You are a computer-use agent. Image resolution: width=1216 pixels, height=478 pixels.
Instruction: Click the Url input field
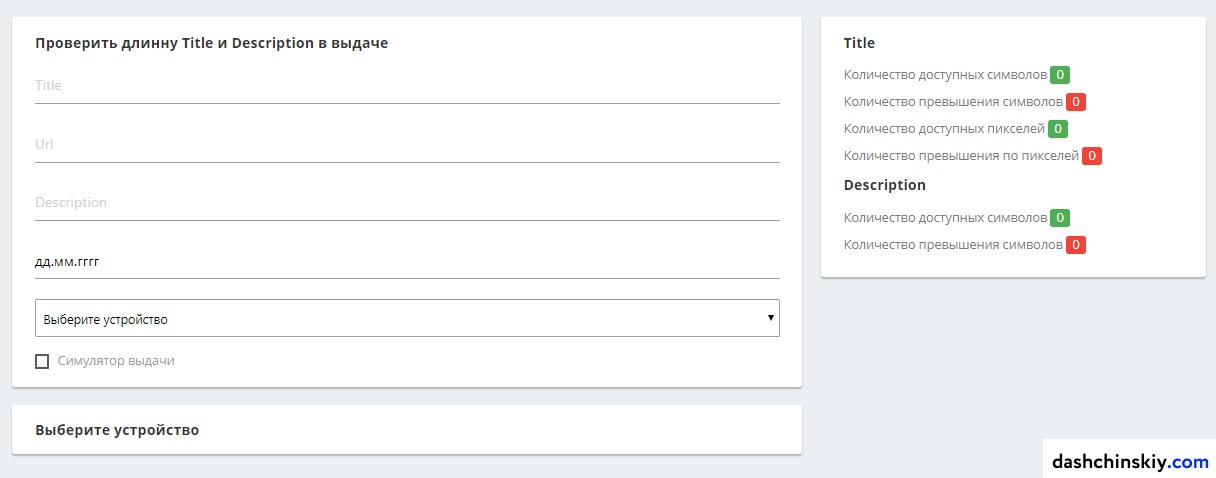tap(407, 144)
